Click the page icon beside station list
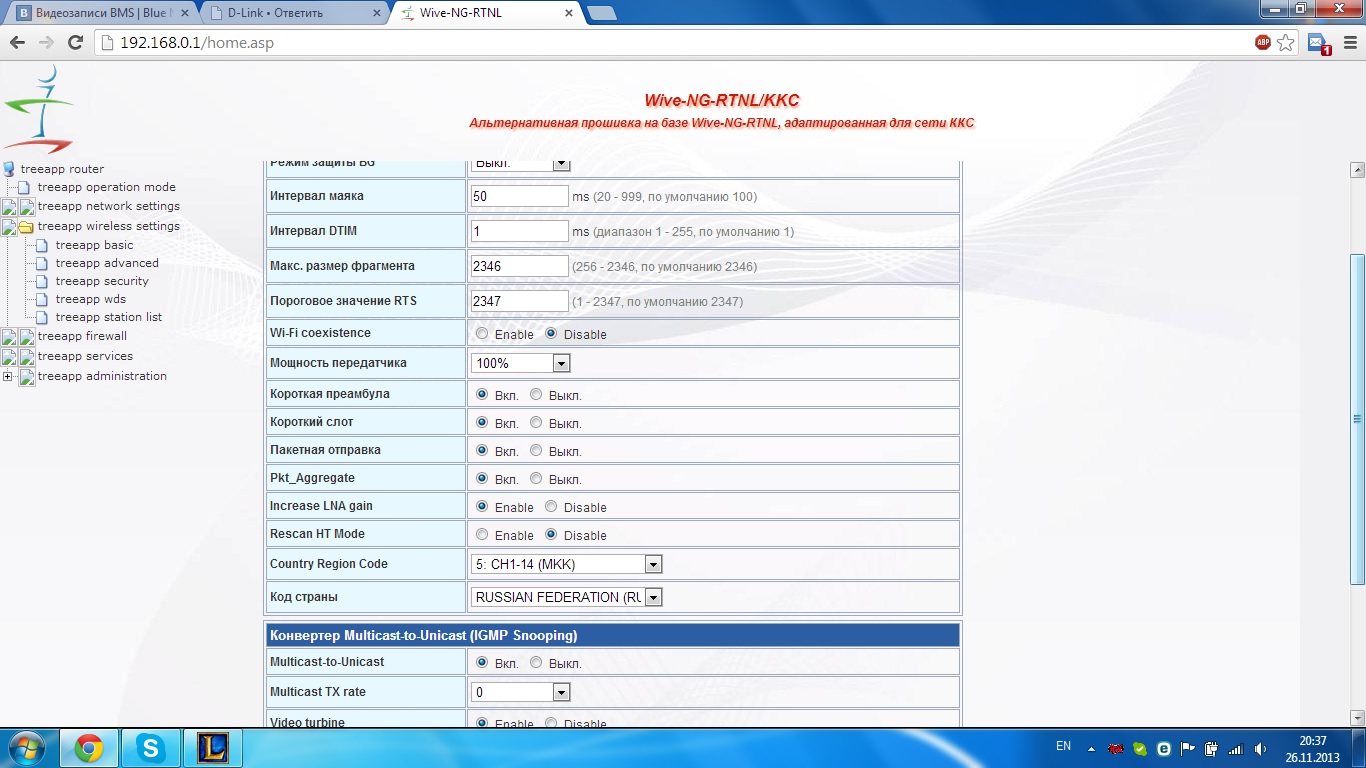 [x=43, y=317]
